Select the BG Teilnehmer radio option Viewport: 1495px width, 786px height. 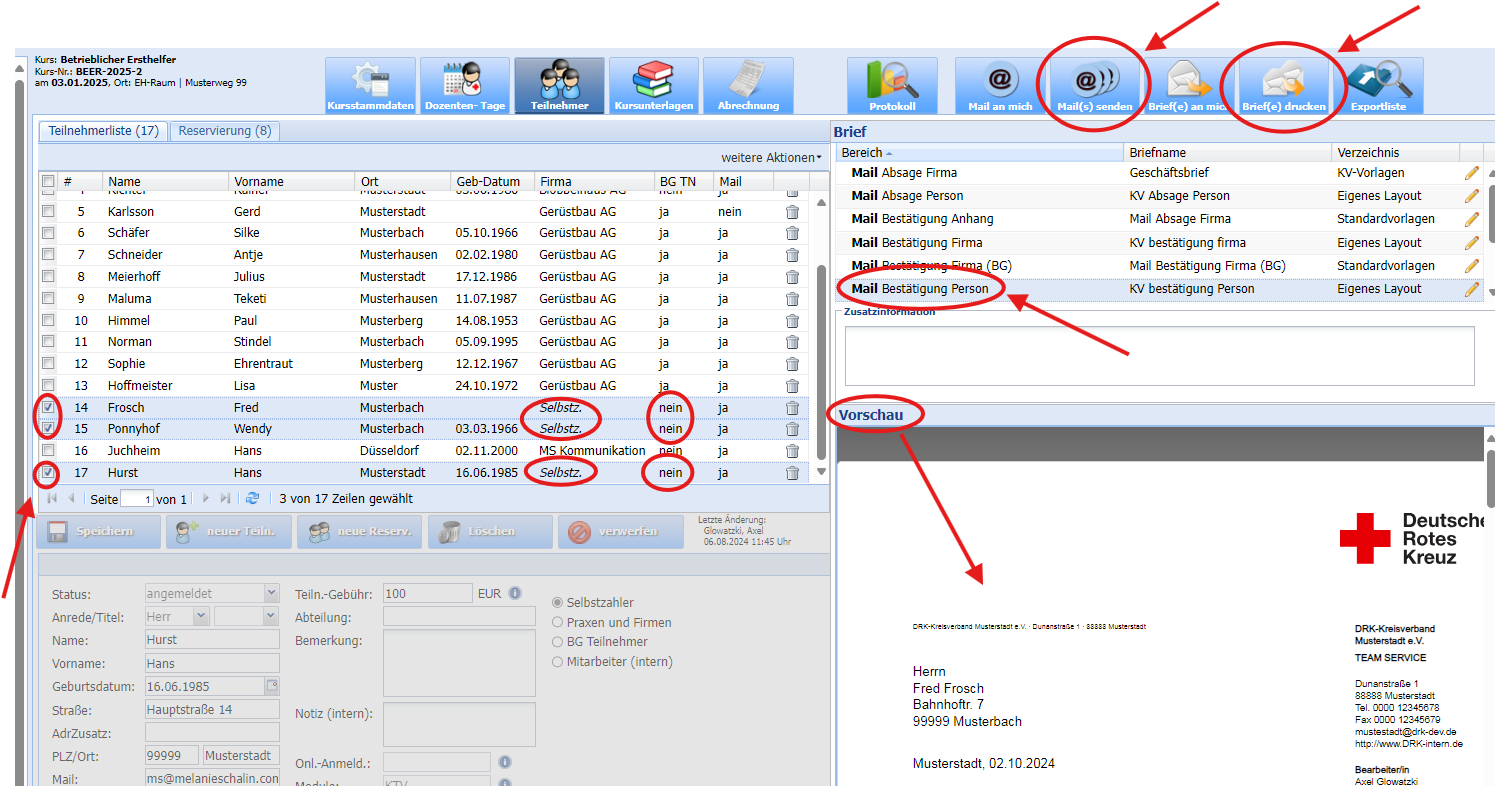click(x=558, y=642)
